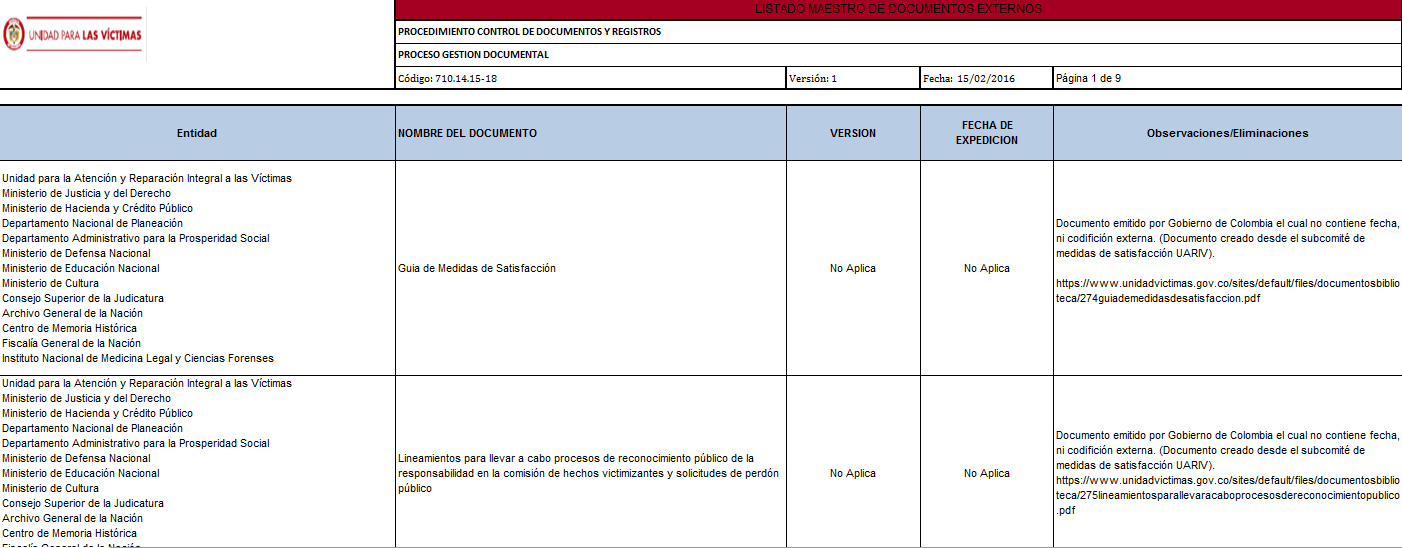This screenshot has height=548, width=1402.
Task: Open the 274guiademedidasdesatisfaccion.pdf link
Action: coord(1228,291)
